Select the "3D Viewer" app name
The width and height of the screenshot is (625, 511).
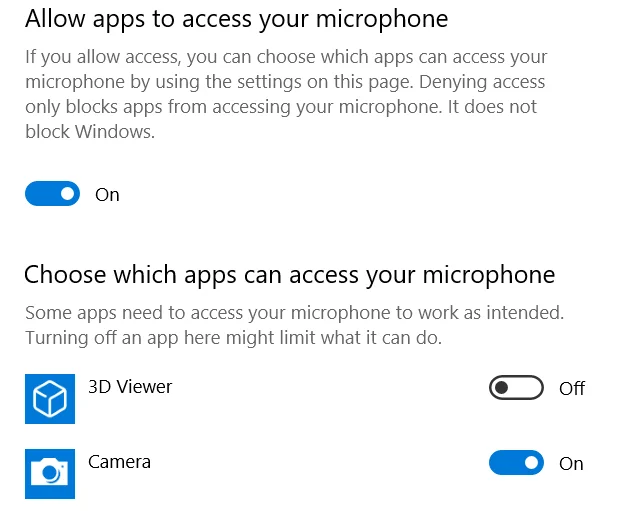tap(130, 387)
